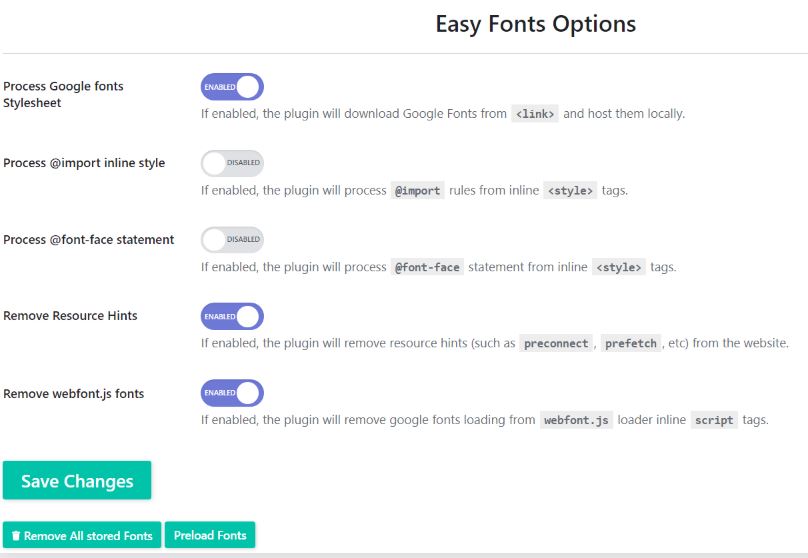Click the Process @import inline style label
Screen dimensions: 808x558
coord(84,163)
